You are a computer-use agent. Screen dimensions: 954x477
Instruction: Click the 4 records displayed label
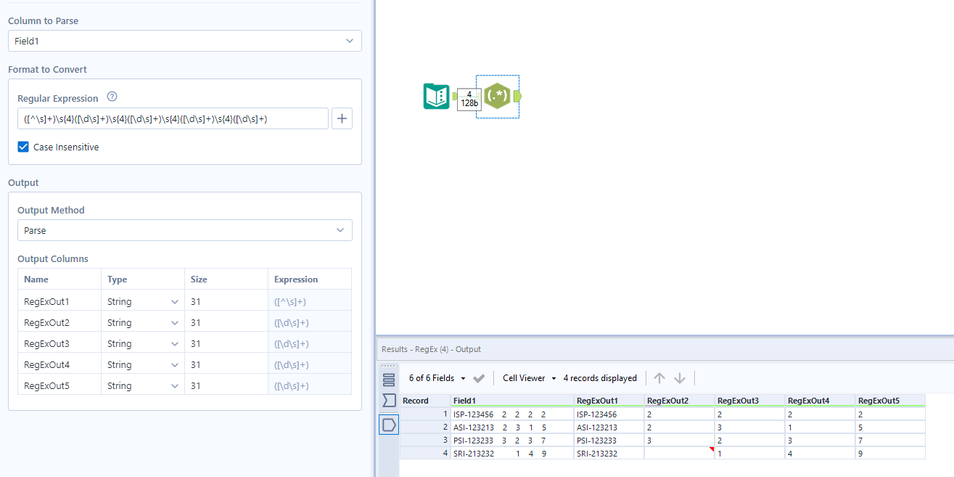point(600,378)
